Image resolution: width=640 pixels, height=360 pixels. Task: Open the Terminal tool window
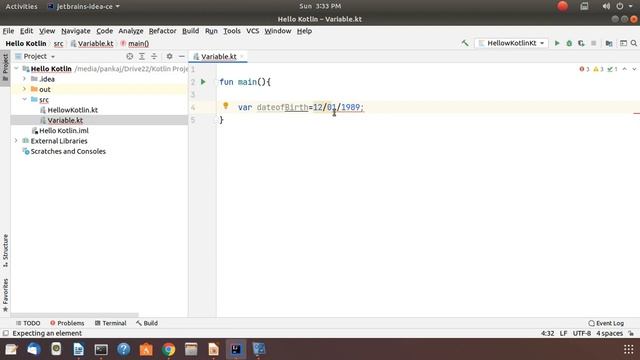click(111, 323)
